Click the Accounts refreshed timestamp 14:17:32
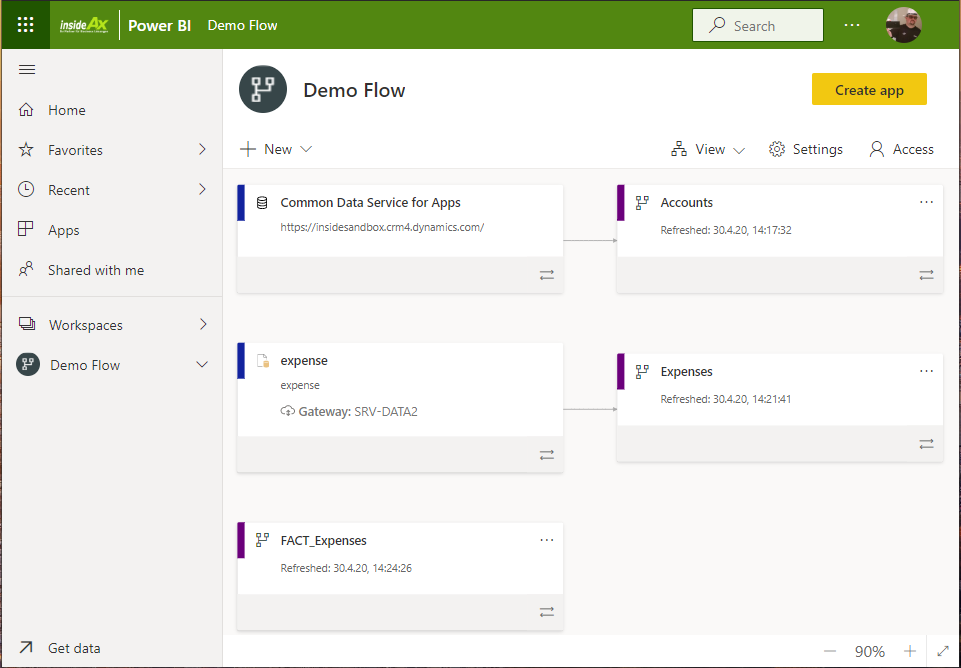This screenshot has width=961, height=668. coord(726,230)
